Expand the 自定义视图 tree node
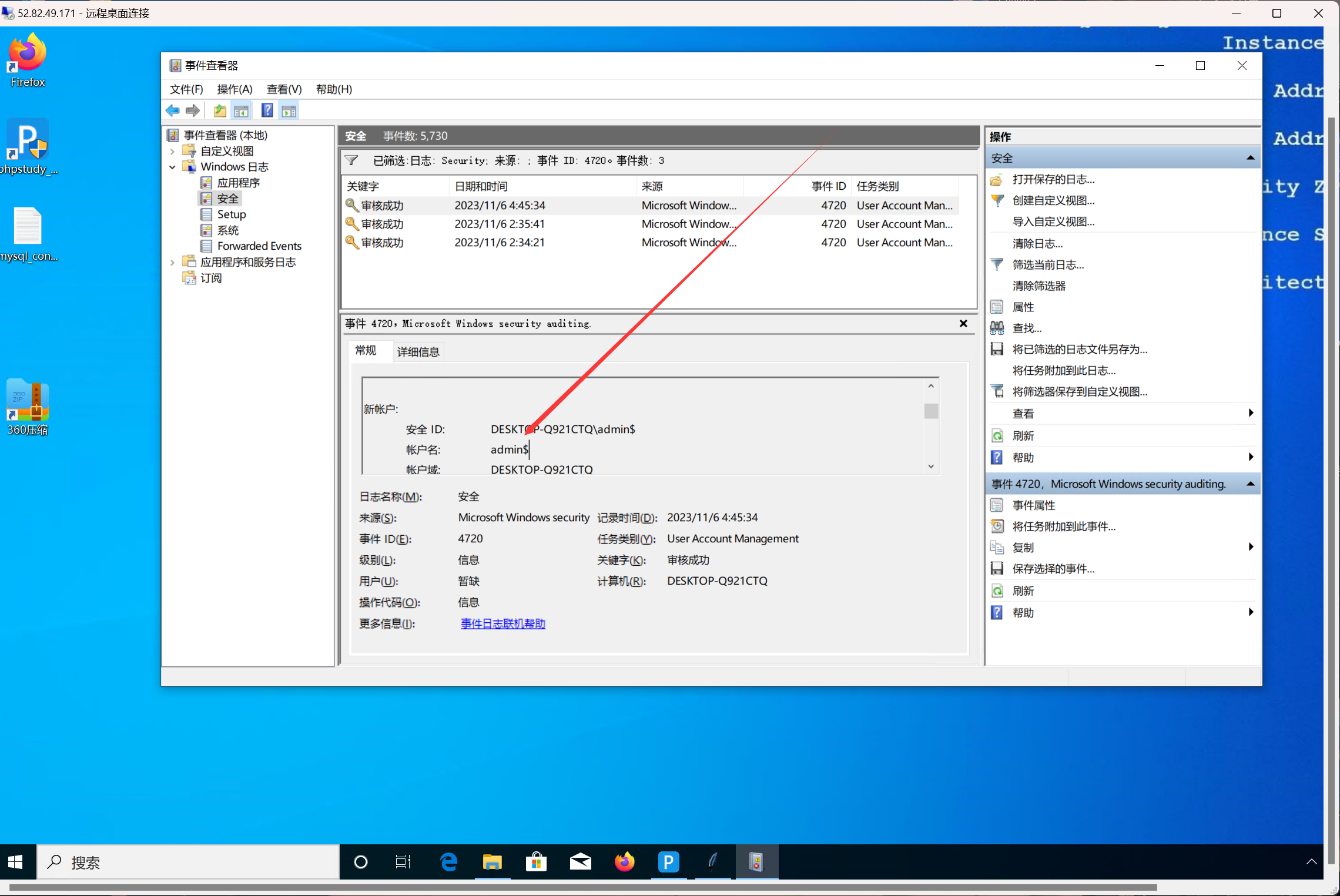 coord(172,152)
